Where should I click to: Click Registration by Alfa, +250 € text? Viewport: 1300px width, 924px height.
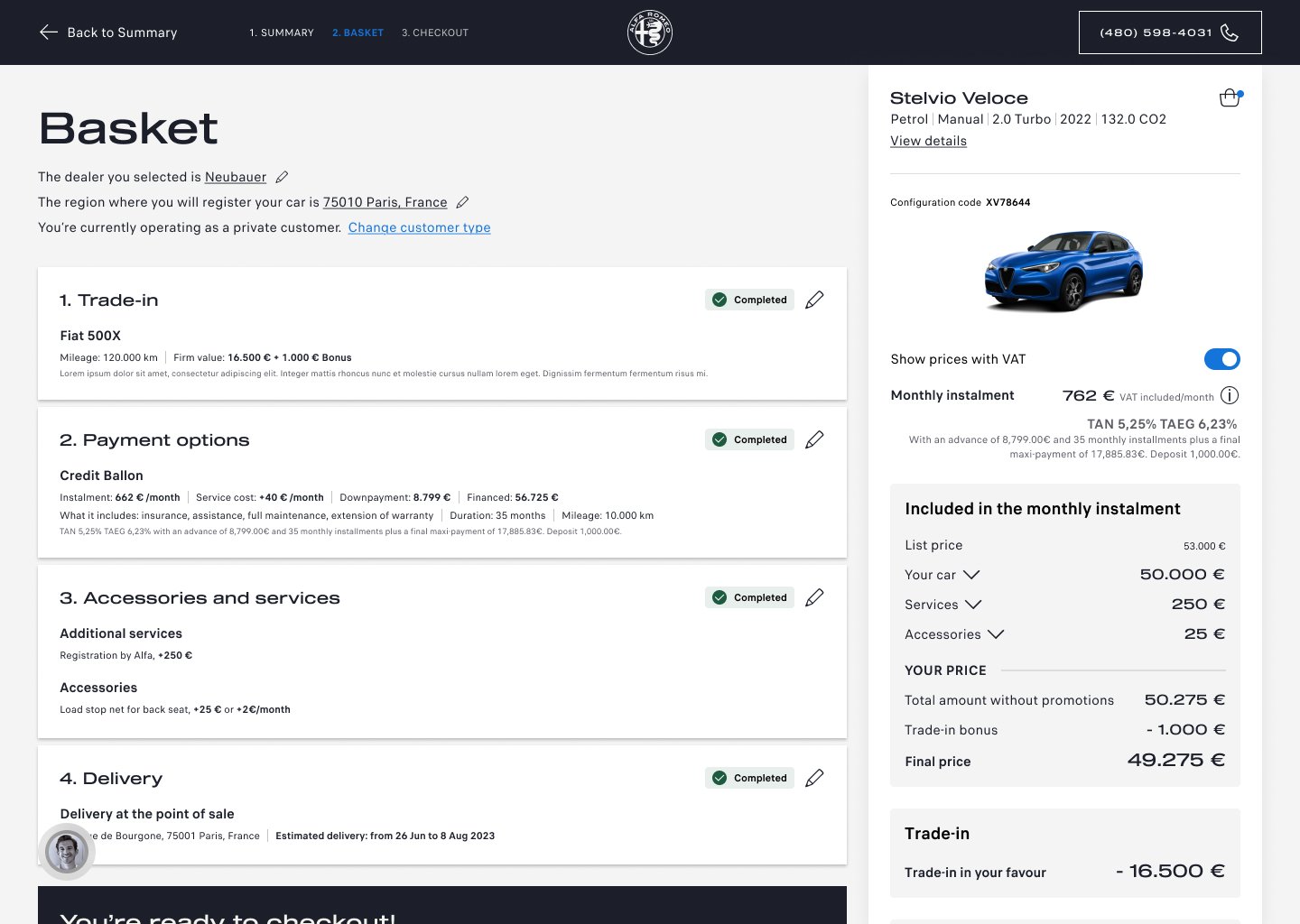[125, 655]
